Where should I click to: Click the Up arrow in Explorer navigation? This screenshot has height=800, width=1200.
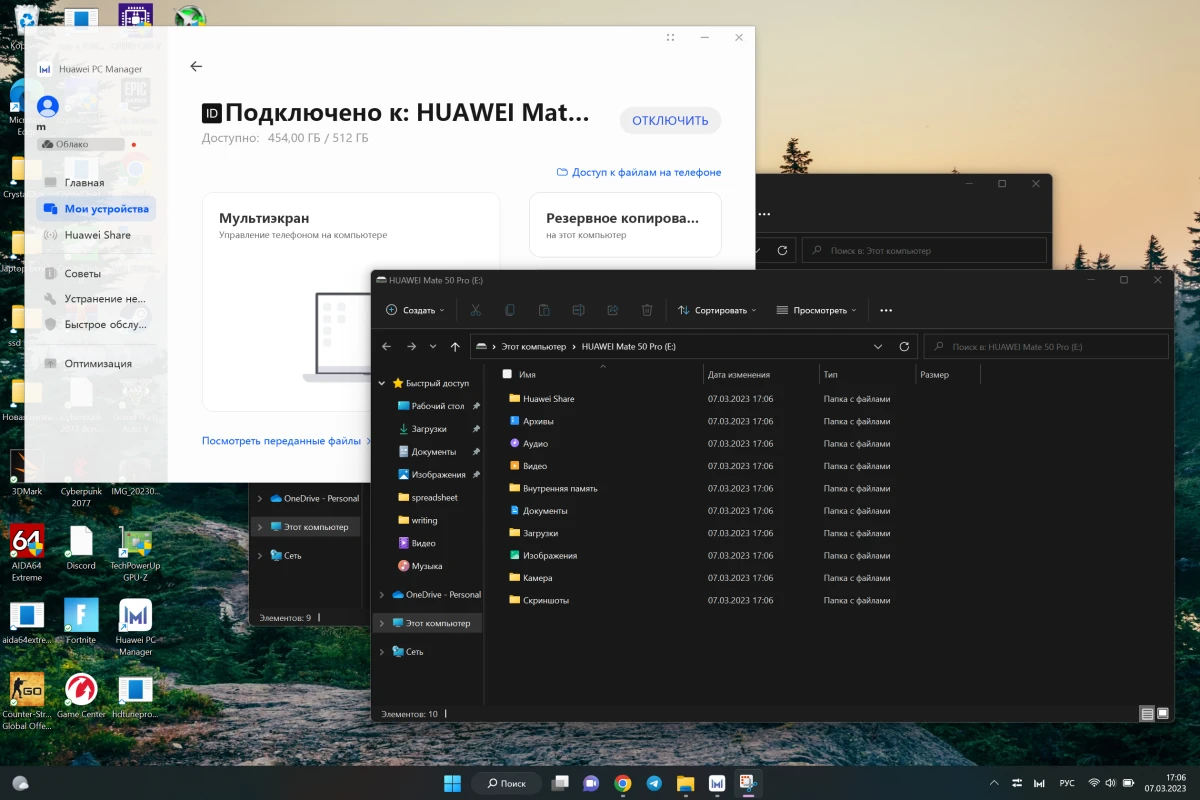[x=455, y=346]
